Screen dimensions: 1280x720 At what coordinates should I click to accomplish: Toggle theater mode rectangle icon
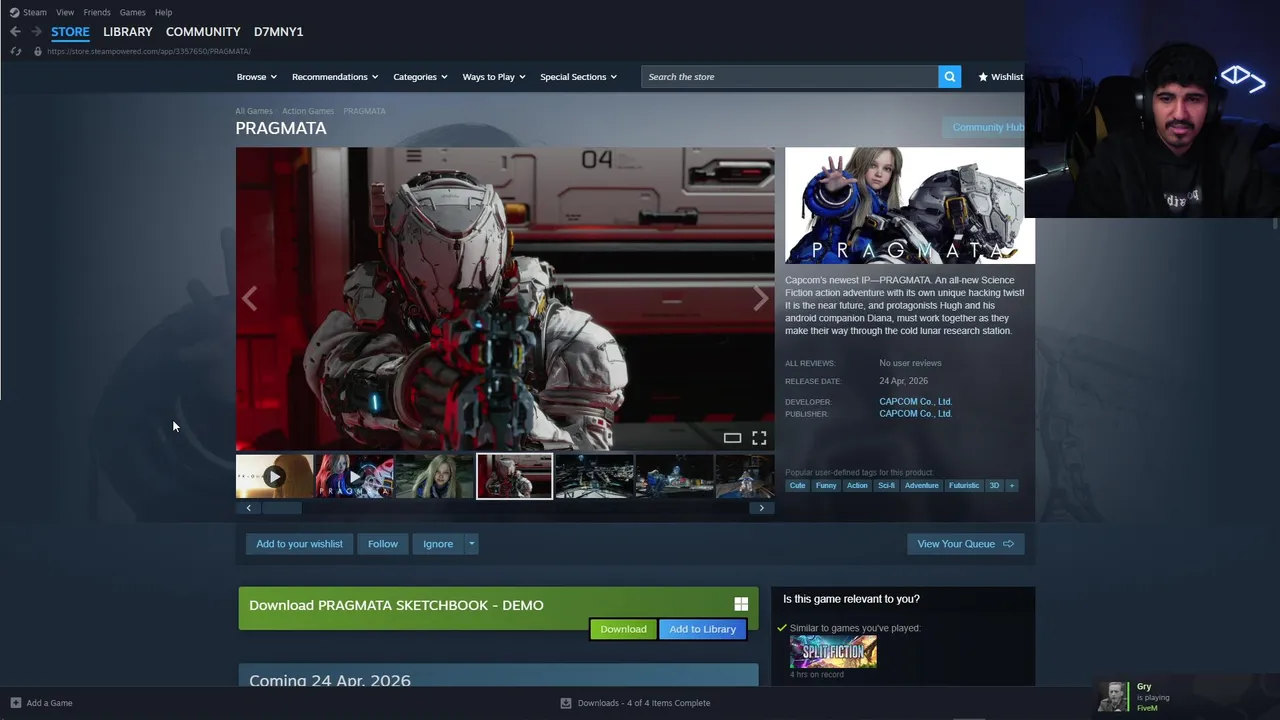[x=732, y=438]
